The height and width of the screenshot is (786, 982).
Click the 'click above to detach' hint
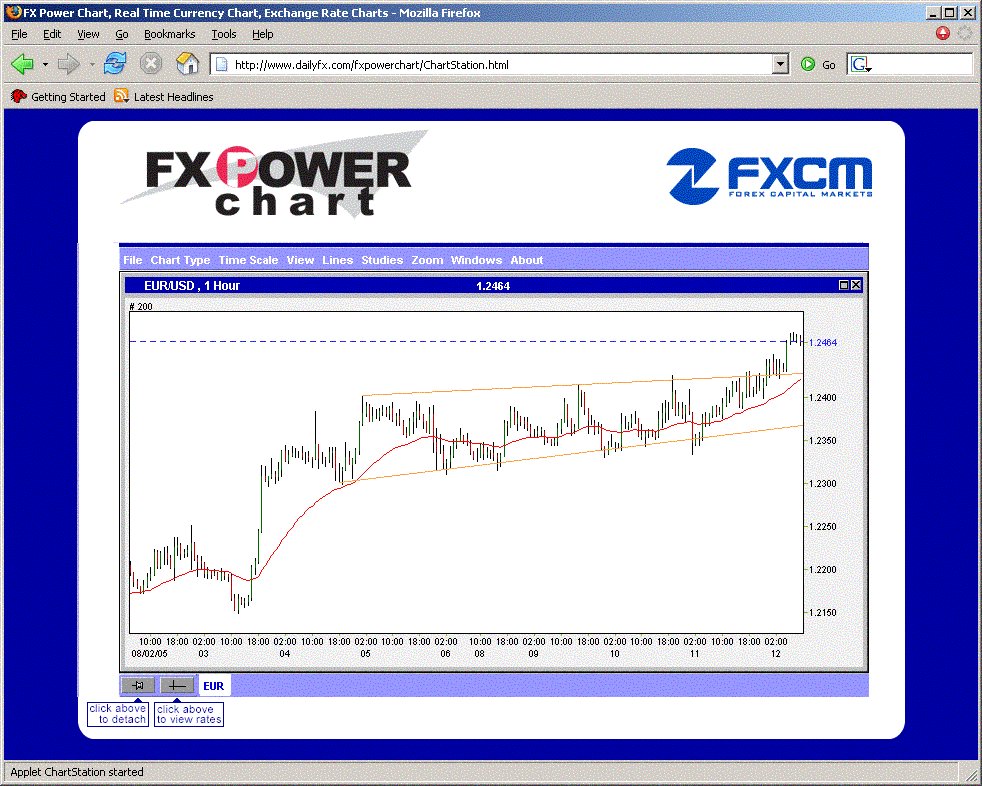[117, 714]
